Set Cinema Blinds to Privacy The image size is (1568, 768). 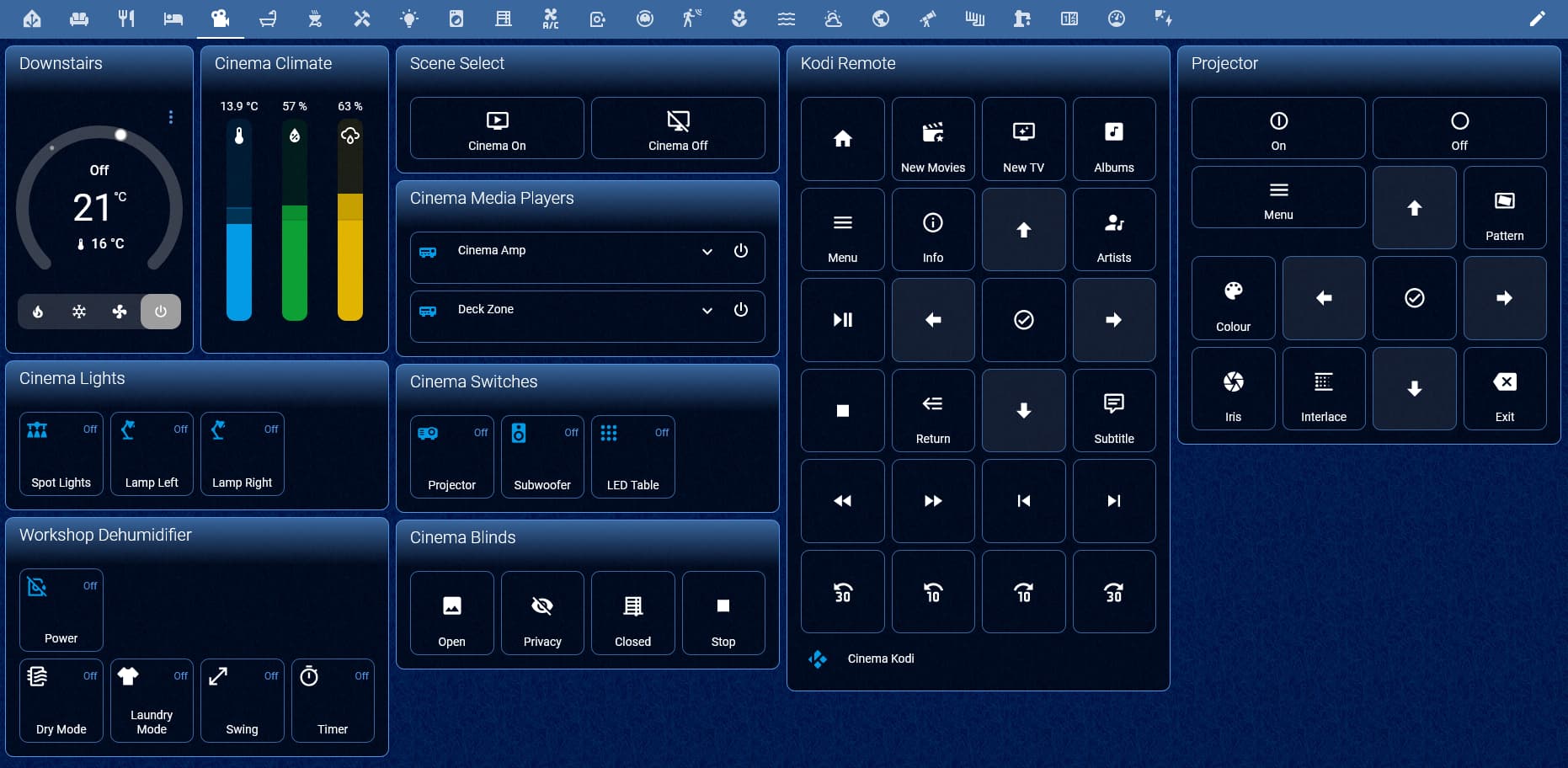pos(542,613)
